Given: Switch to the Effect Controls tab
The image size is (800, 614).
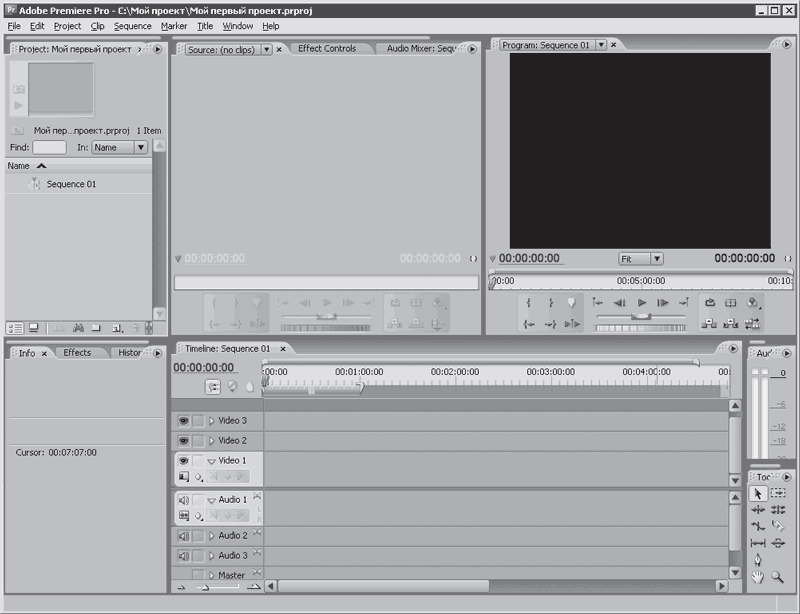Looking at the screenshot, I should pyautogui.click(x=327, y=48).
